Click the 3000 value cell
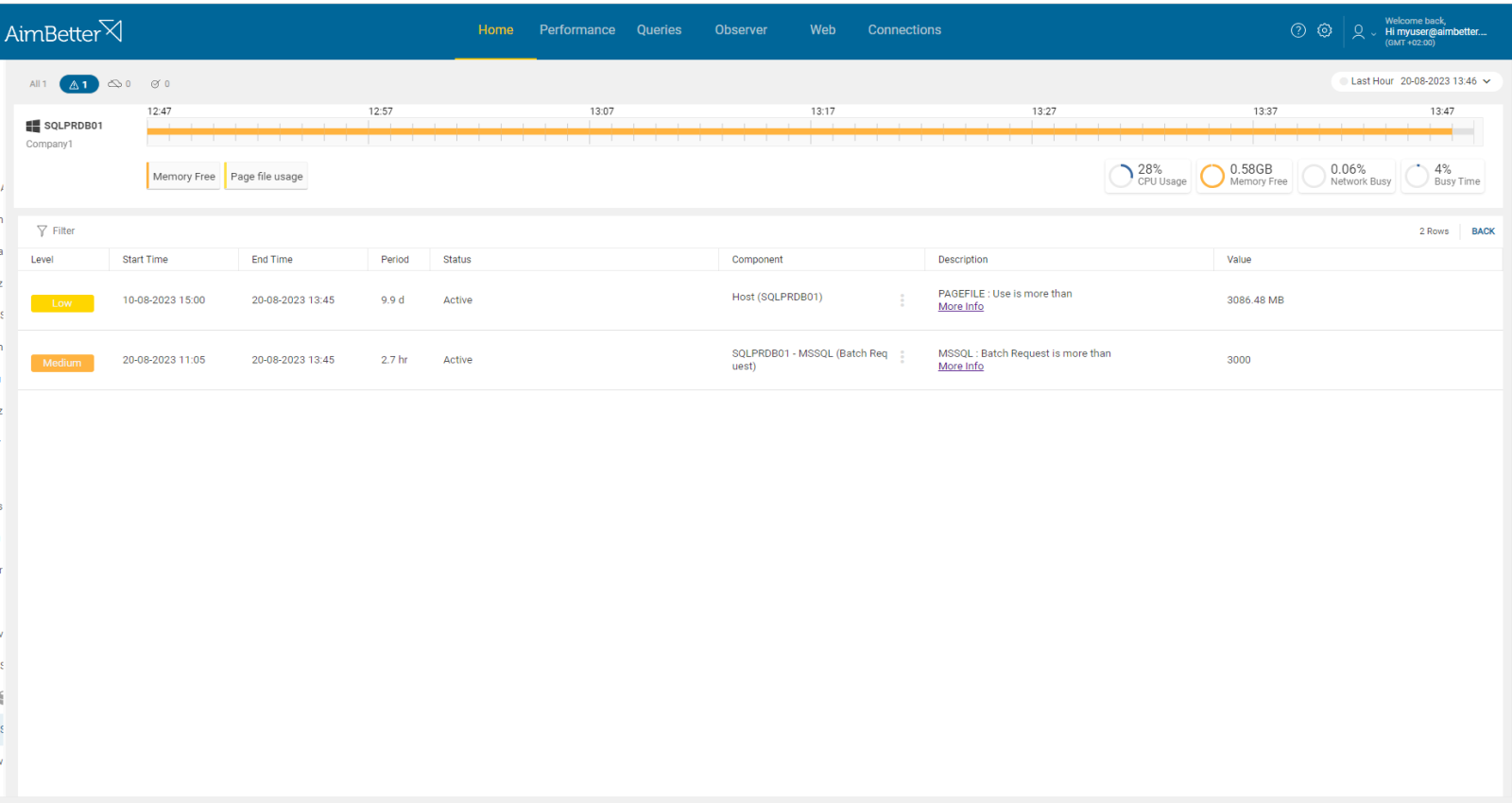This screenshot has height=803, width=1512. (x=1239, y=360)
